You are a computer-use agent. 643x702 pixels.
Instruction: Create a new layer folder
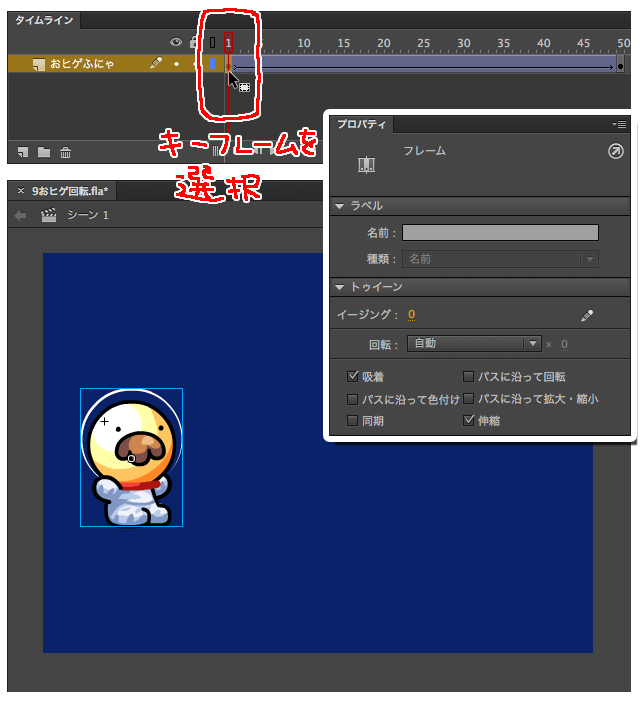pyautogui.click(x=44, y=152)
